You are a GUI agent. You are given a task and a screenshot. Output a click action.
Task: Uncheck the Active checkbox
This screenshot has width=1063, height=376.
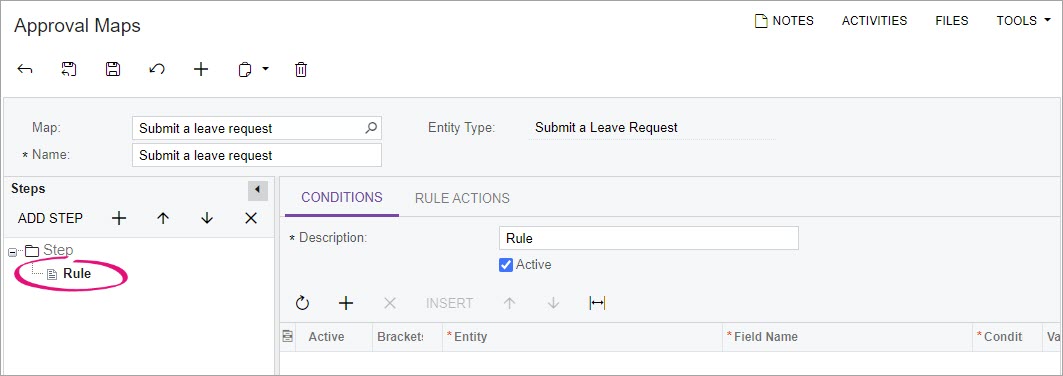click(x=506, y=265)
